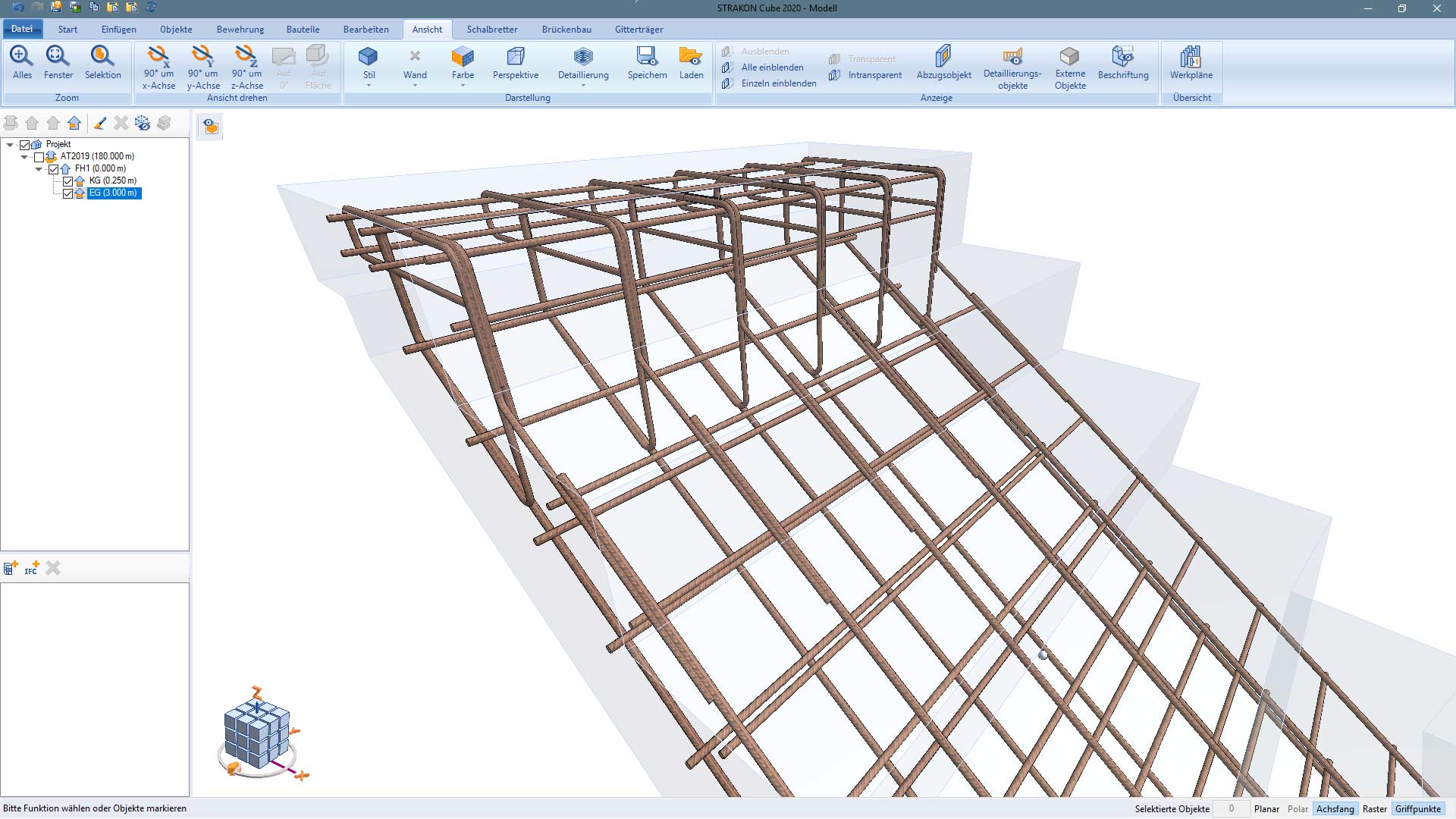Screen dimensions: 1456x819
Task: Click the Intransparent button
Action: [865, 75]
